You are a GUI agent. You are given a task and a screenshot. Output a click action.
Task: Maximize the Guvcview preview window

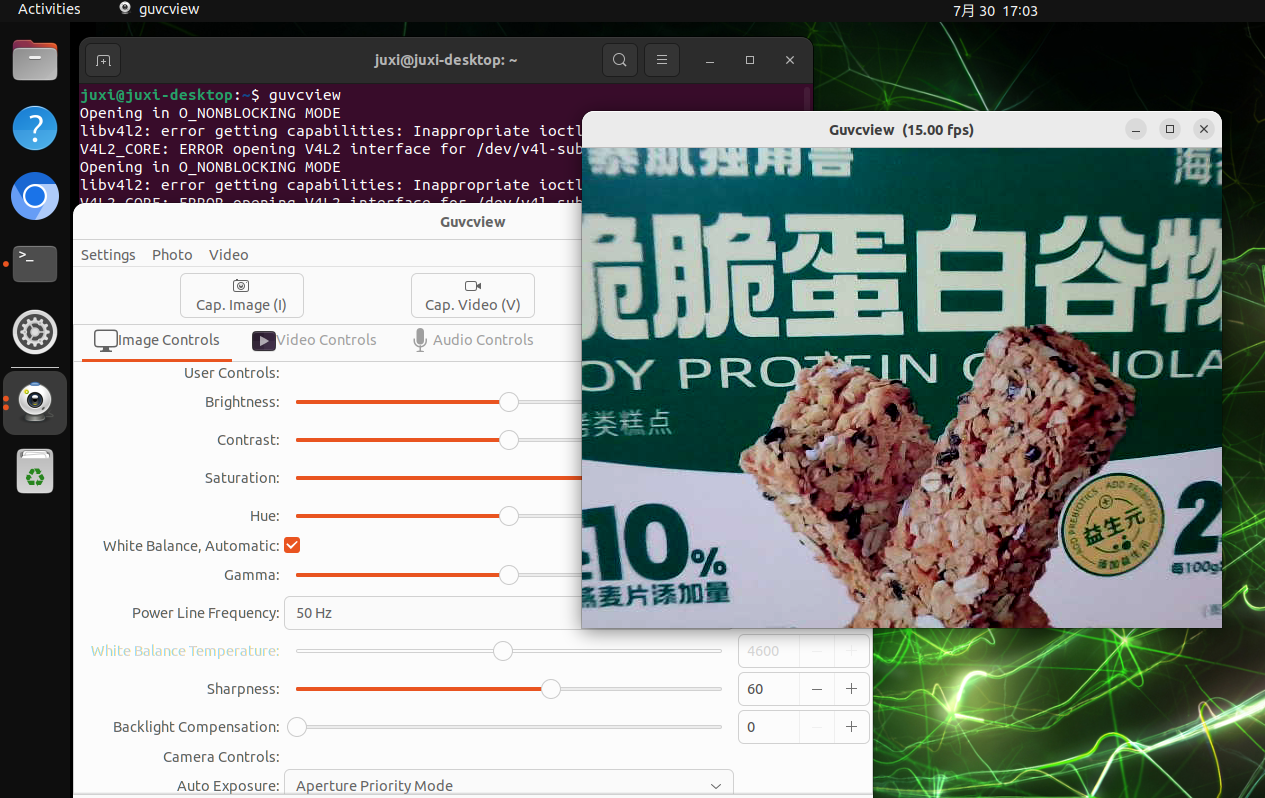click(1170, 130)
